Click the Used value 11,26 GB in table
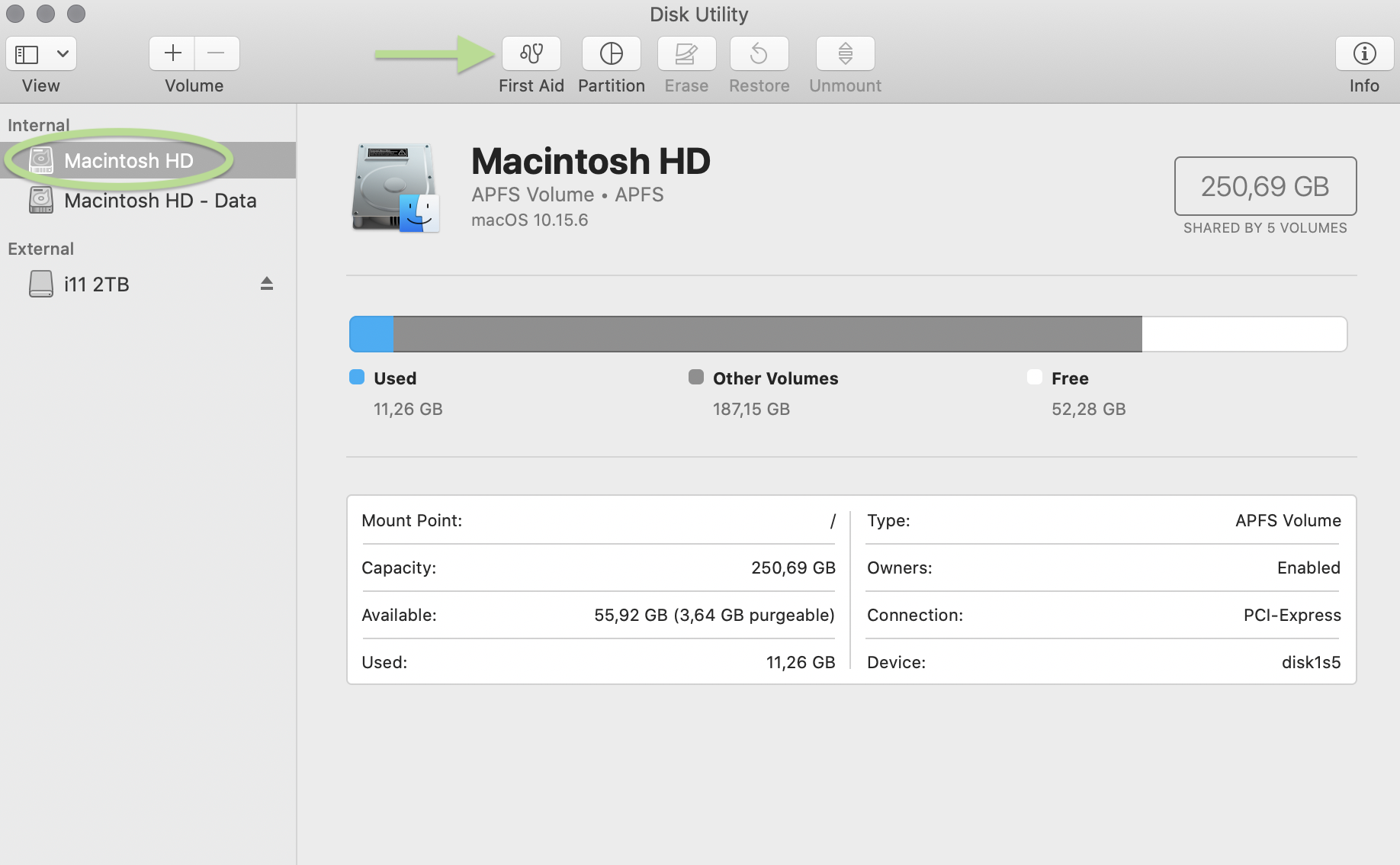This screenshot has width=1400, height=865. click(801, 662)
